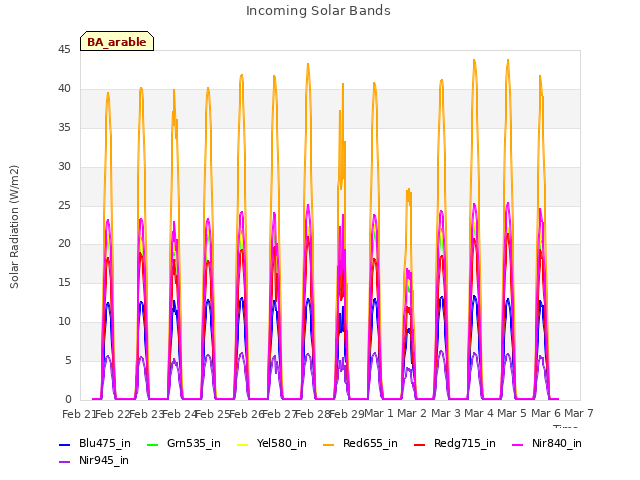Click the 40 y-axis tick label

tap(64, 89)
